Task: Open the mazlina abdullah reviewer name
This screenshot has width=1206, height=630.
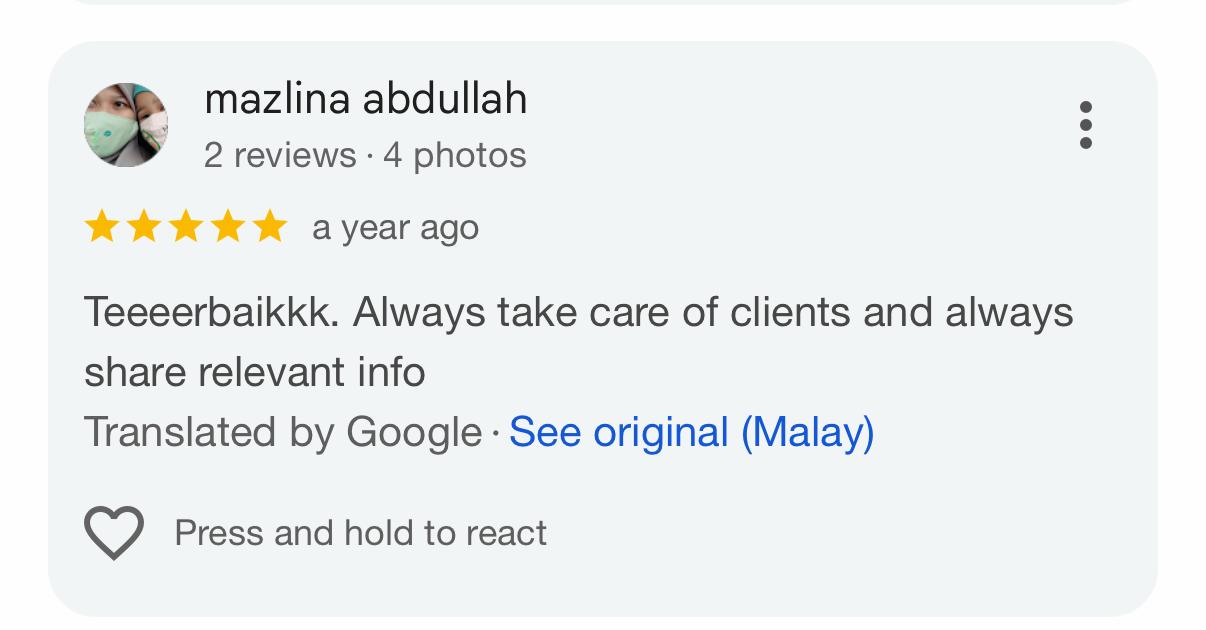Action: tap(365, 99)
